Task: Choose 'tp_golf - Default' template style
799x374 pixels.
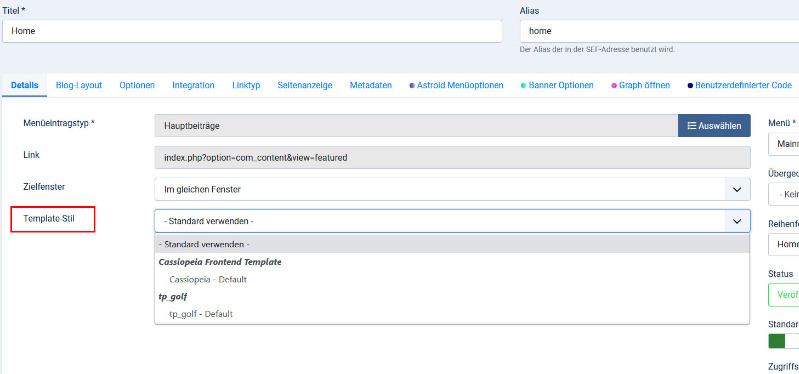Action: [x=201, y=314]
